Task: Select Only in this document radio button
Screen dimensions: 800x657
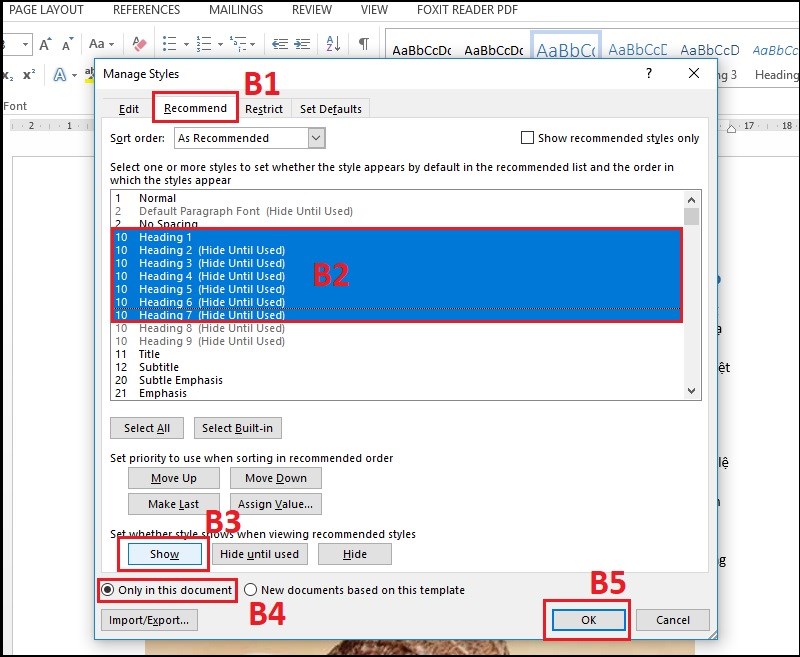Action: coord(108,590)
